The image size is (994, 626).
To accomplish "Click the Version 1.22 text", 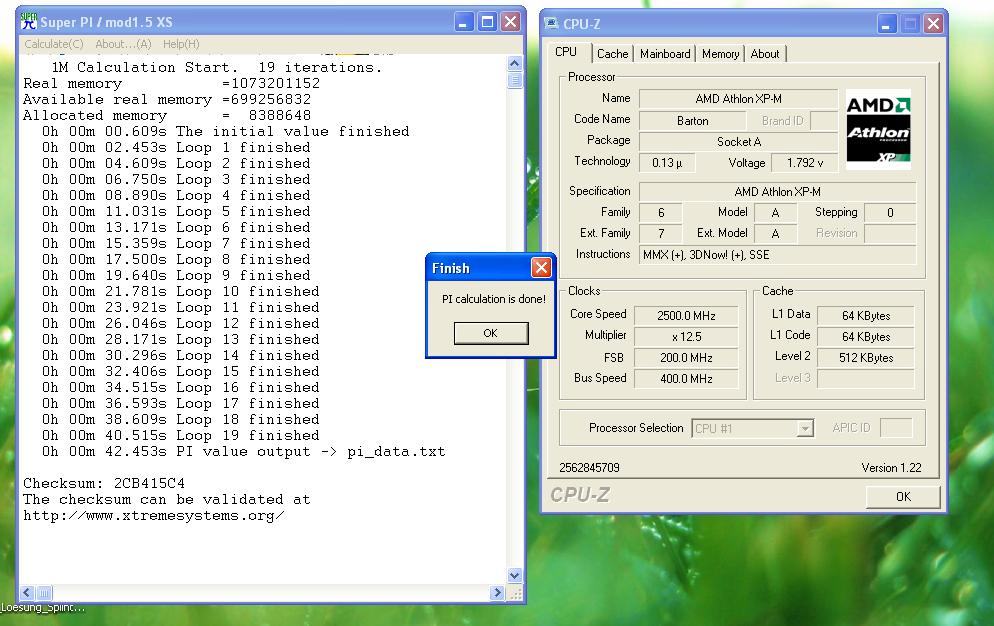I will tap(891, 467).
